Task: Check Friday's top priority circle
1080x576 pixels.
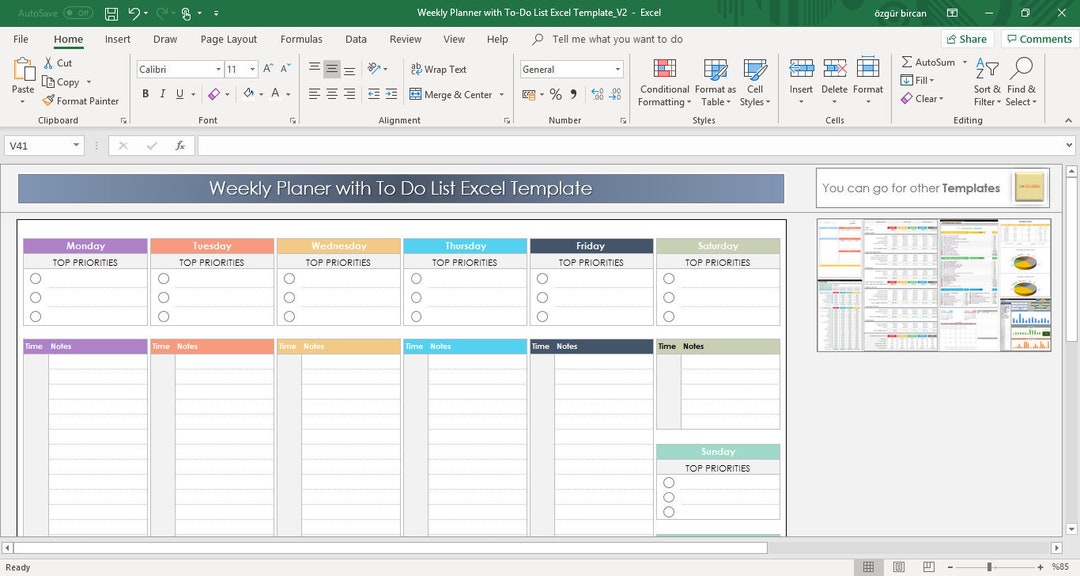Action: pyautogui.click(x=542, y=278)
